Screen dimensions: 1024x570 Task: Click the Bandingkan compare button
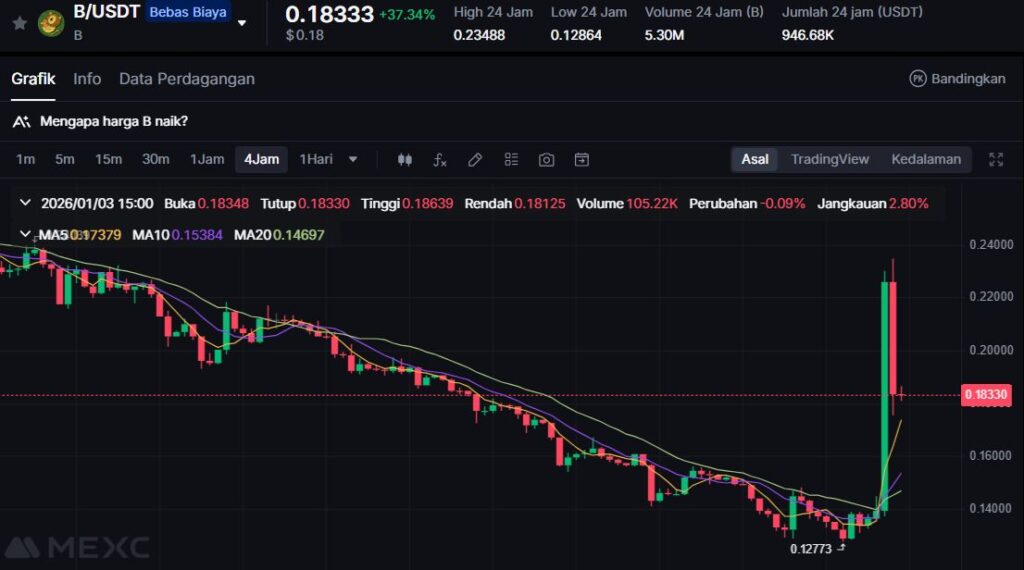point(957,78)
